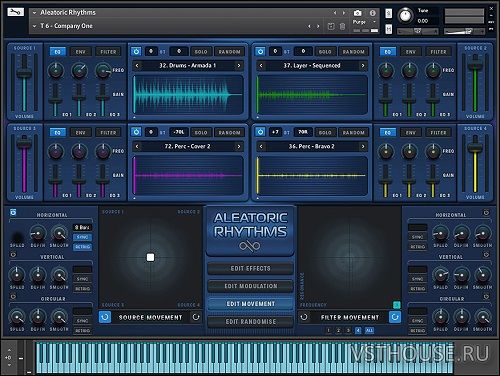Toggle left Vertical movement power icon
Viewport: 500px width, 376px height.
(13, 255)
